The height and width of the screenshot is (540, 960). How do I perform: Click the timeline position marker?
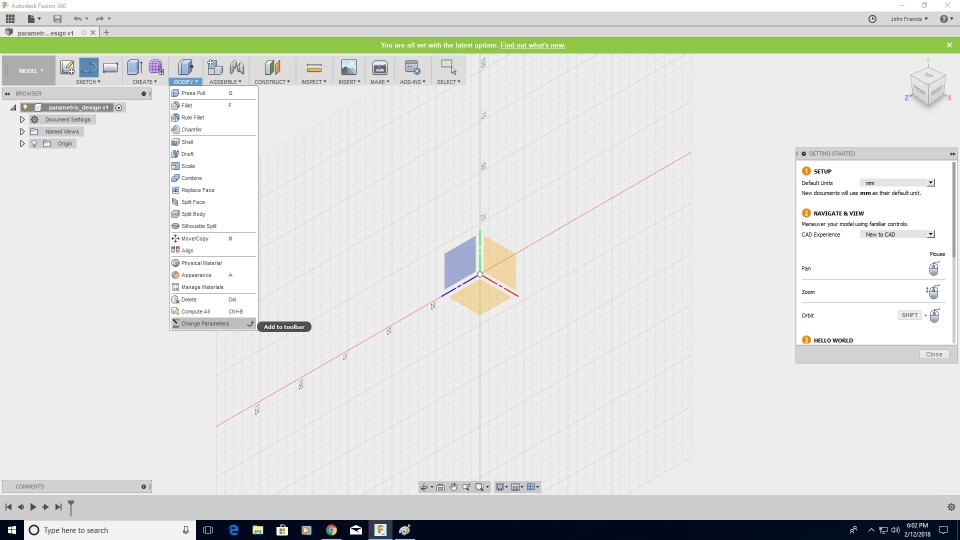click(x=71, y=507)
